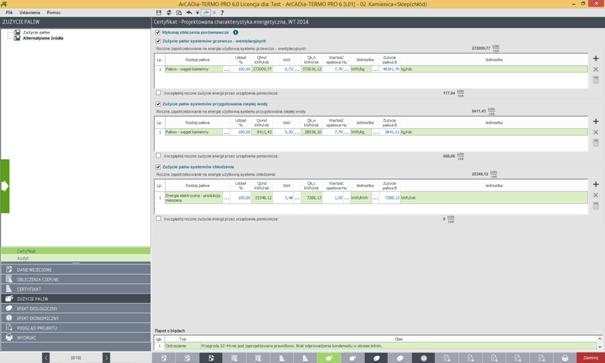
Task: Open calculator next to heating energy demand value
Action: [496, 49]
